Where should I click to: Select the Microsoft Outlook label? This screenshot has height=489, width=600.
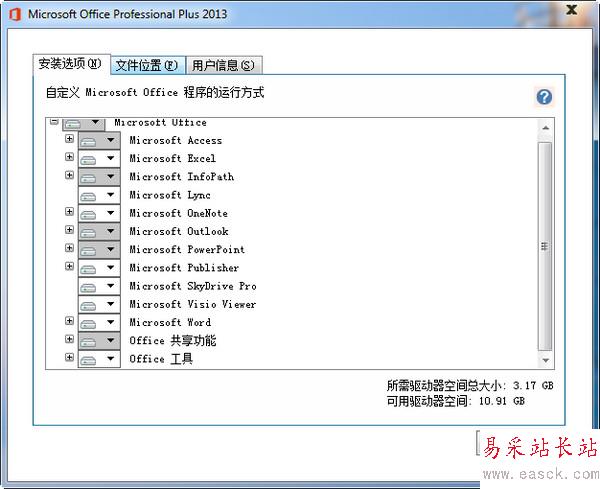point(179,231)
